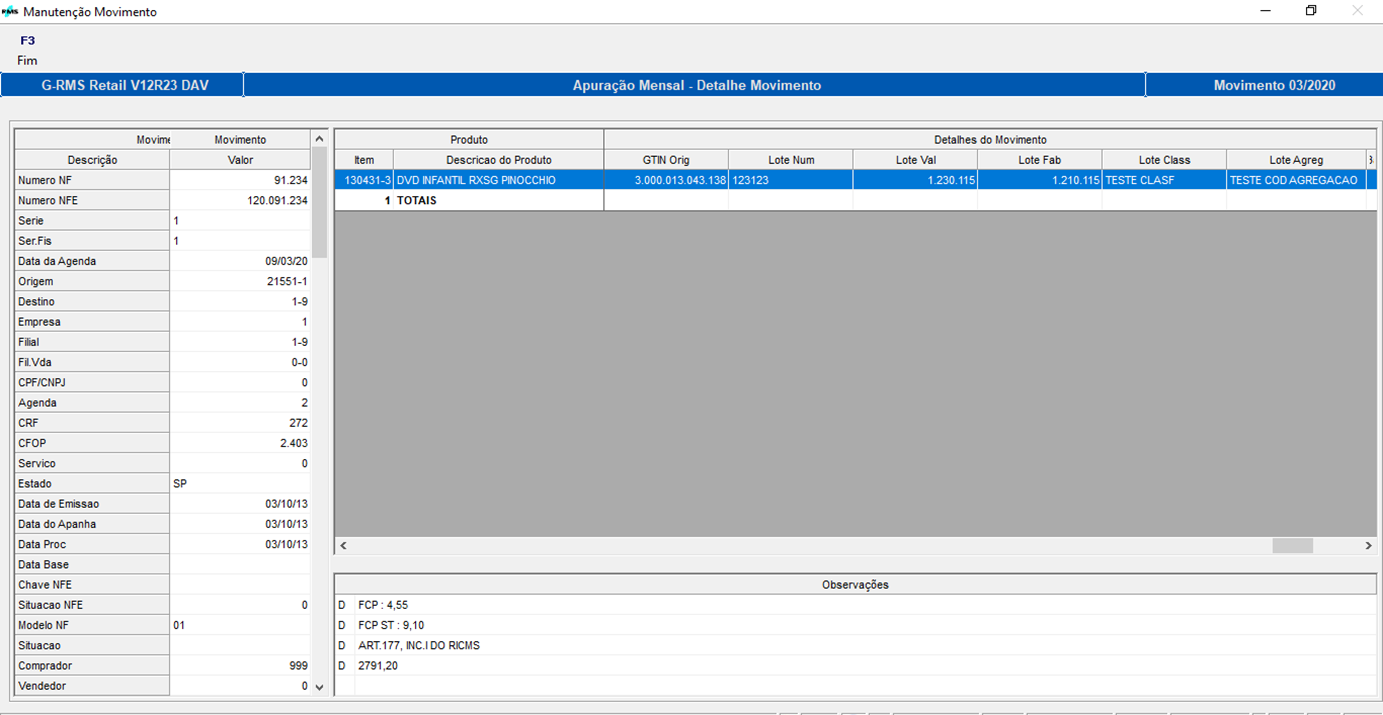Click Modelo NF value 01
This screenshot has width=1383, height=715.
240,625
